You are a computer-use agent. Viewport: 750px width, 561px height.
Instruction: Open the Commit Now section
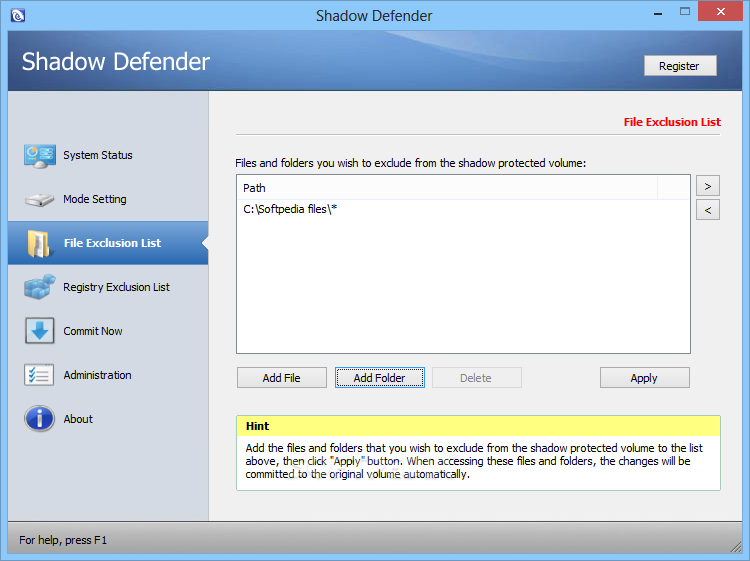[x=93, y=331]
